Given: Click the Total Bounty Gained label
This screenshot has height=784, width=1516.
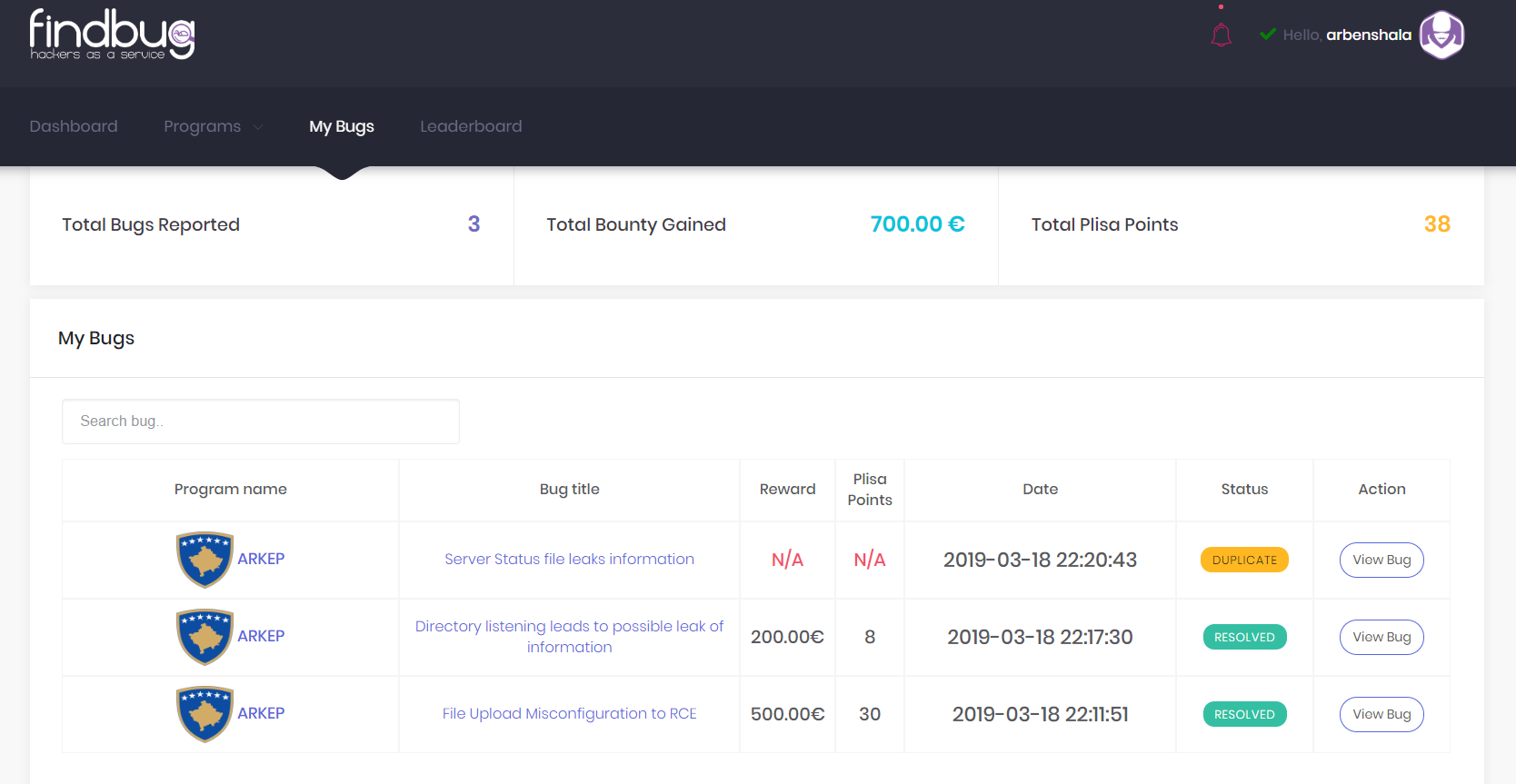Looking at the screenshot, I should click(636, 224).
